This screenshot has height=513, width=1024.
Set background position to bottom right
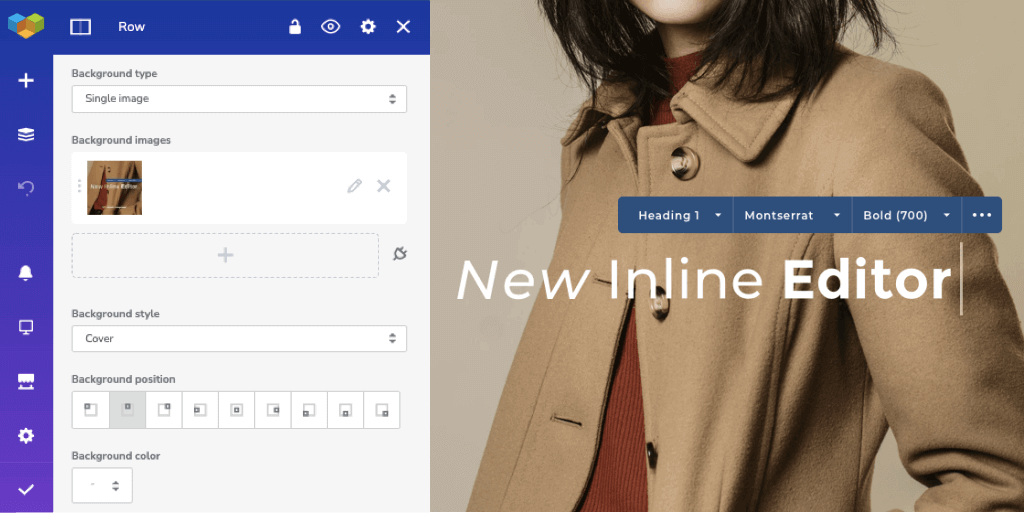point(381,410)
